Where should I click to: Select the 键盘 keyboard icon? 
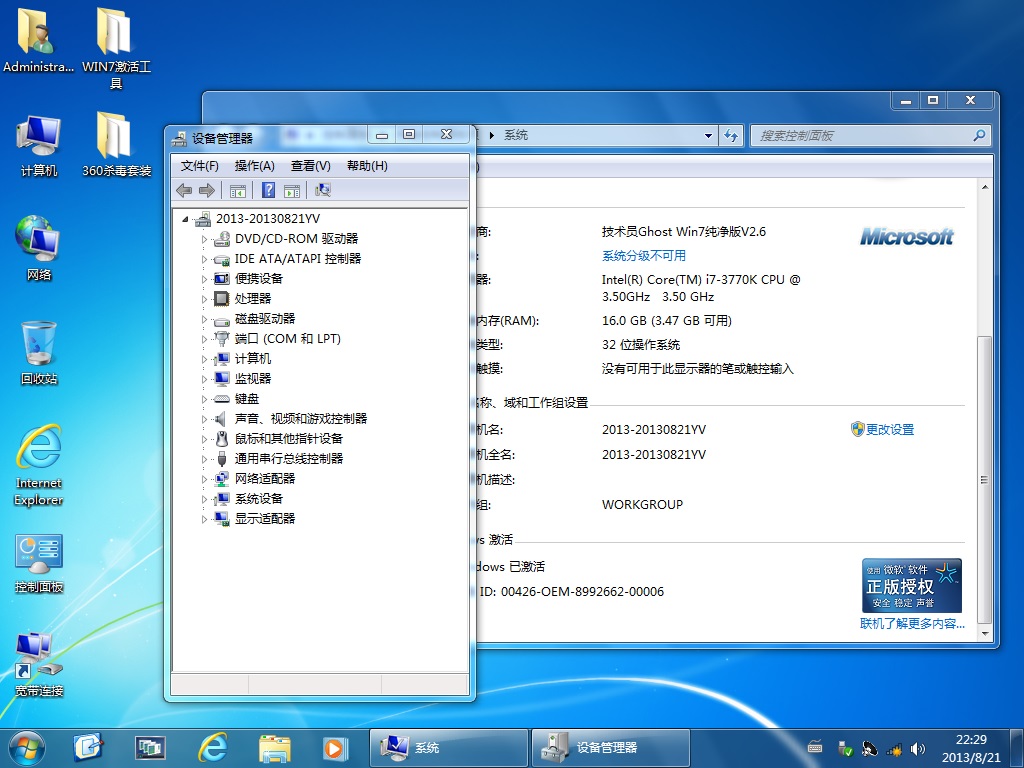222,399
